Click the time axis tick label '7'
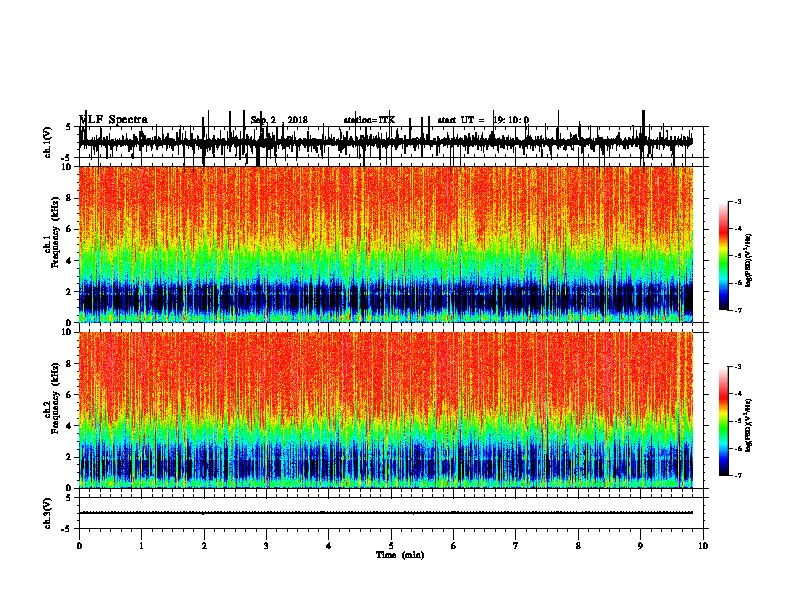The width and height of the screenshot is (792, 612). tap(516, 546)
